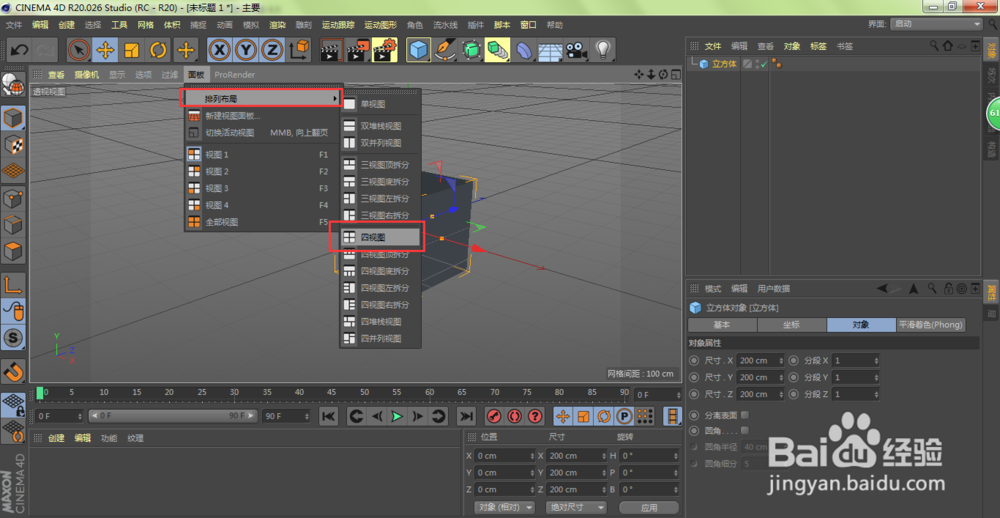Select 全部视图 menu entry
1000x518 pixels.
coord(263,222)
